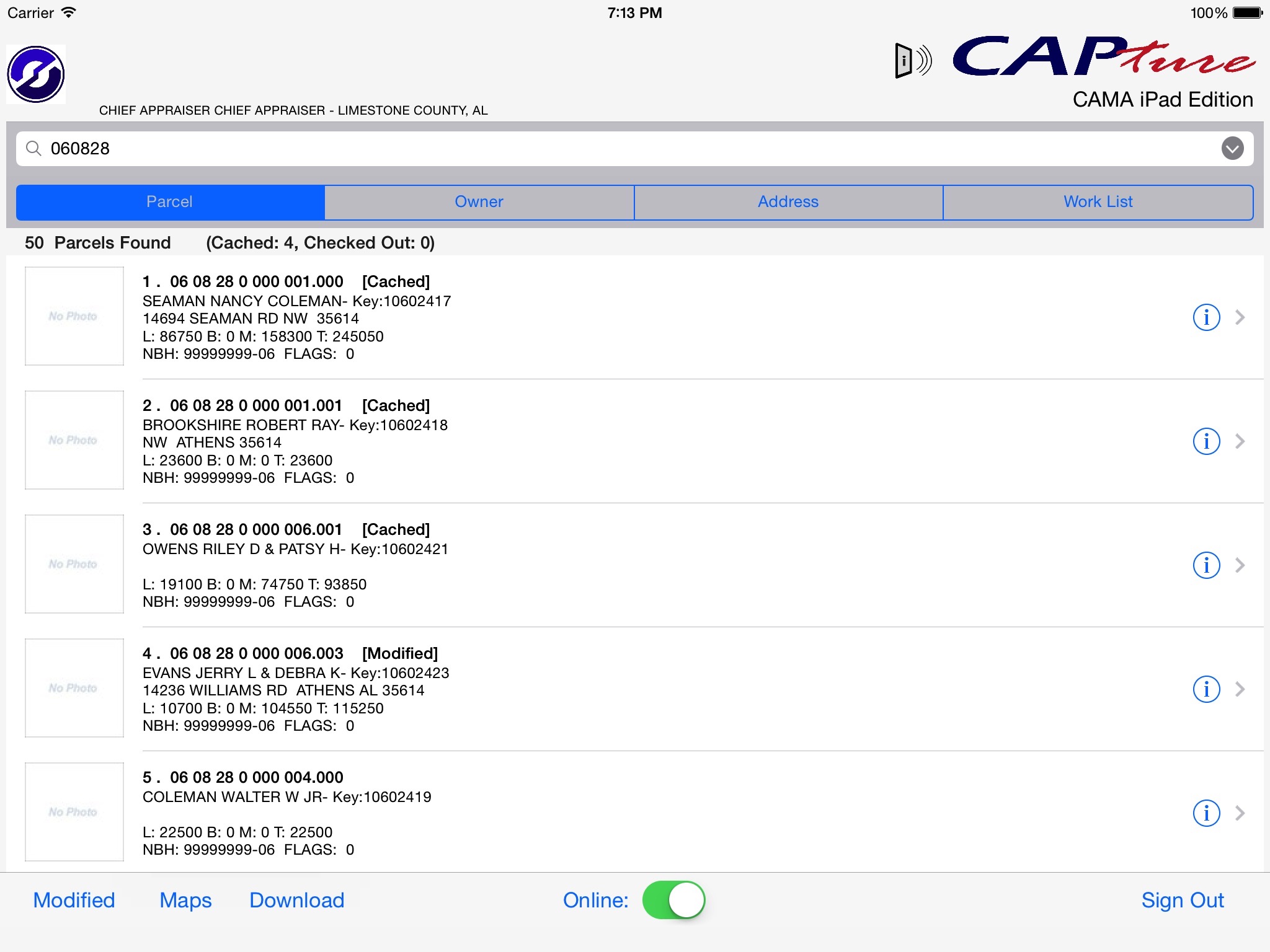Image resolution: width=1270 pixels, height=952 pixels.
Task: Tap the Limestone County appraiser logo
Action: click(x=39, y=75)
